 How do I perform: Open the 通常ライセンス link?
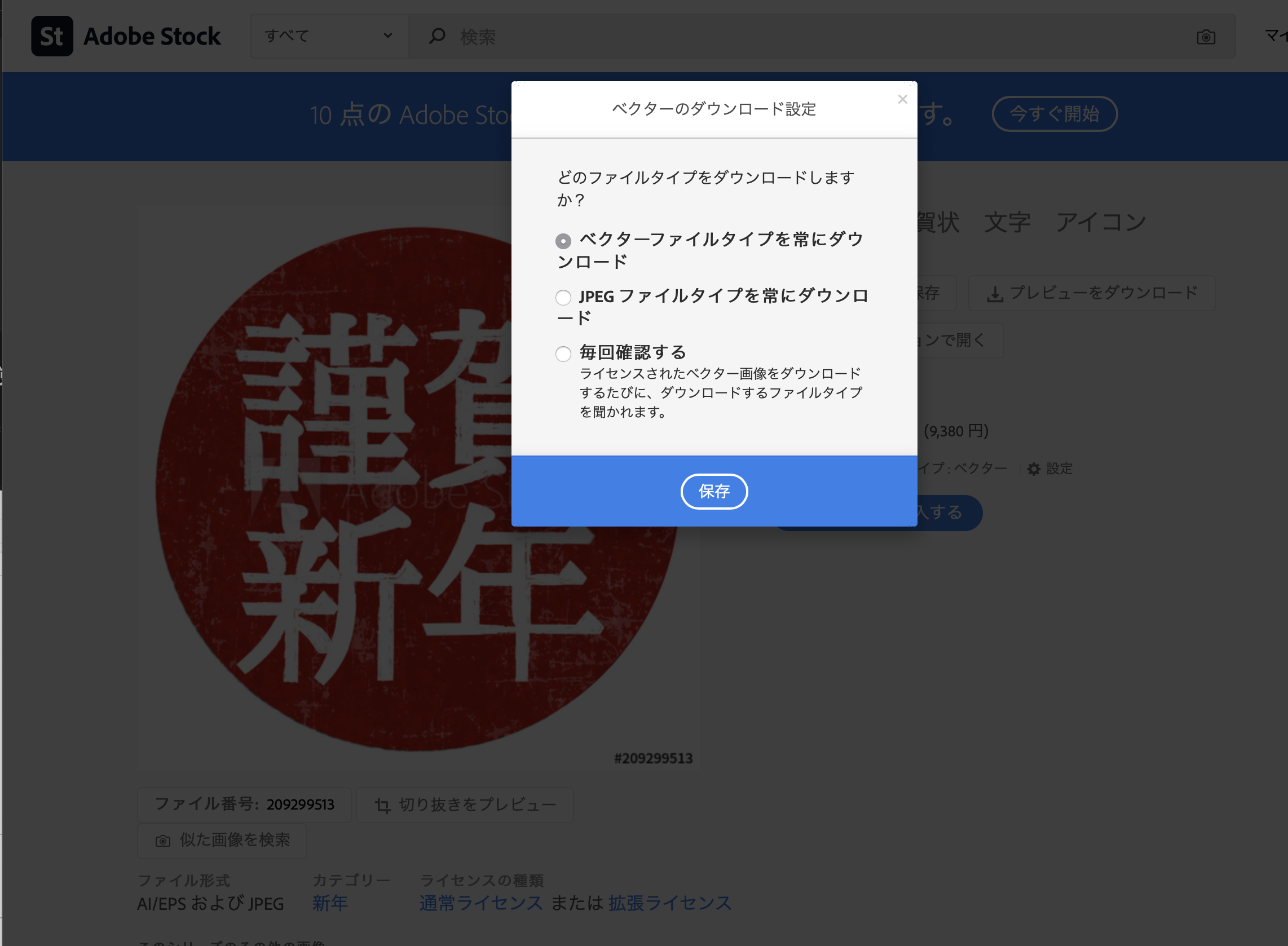point(480,903)
